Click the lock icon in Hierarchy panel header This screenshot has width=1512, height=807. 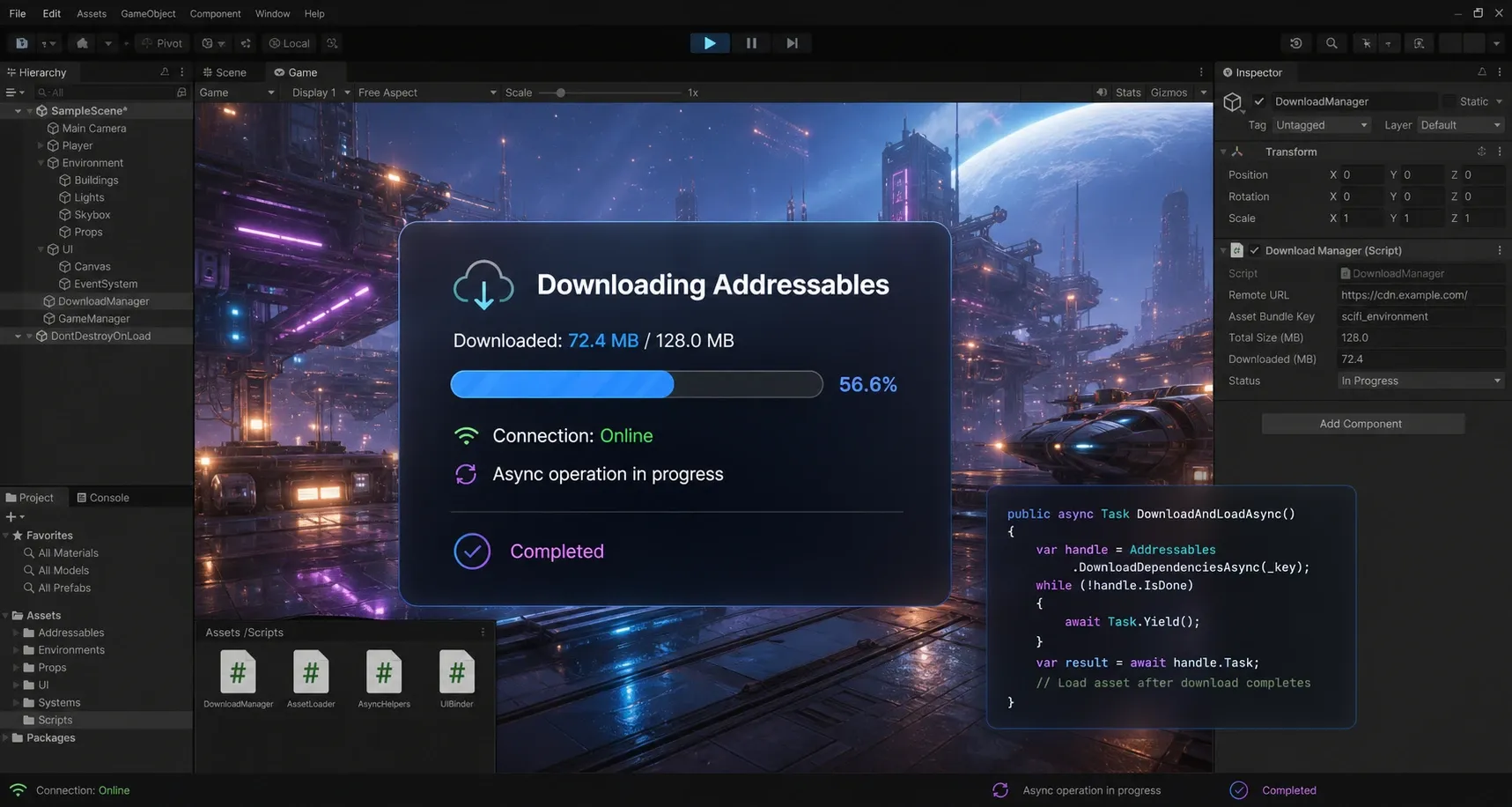pyautogui.click(x=165, y=72)
